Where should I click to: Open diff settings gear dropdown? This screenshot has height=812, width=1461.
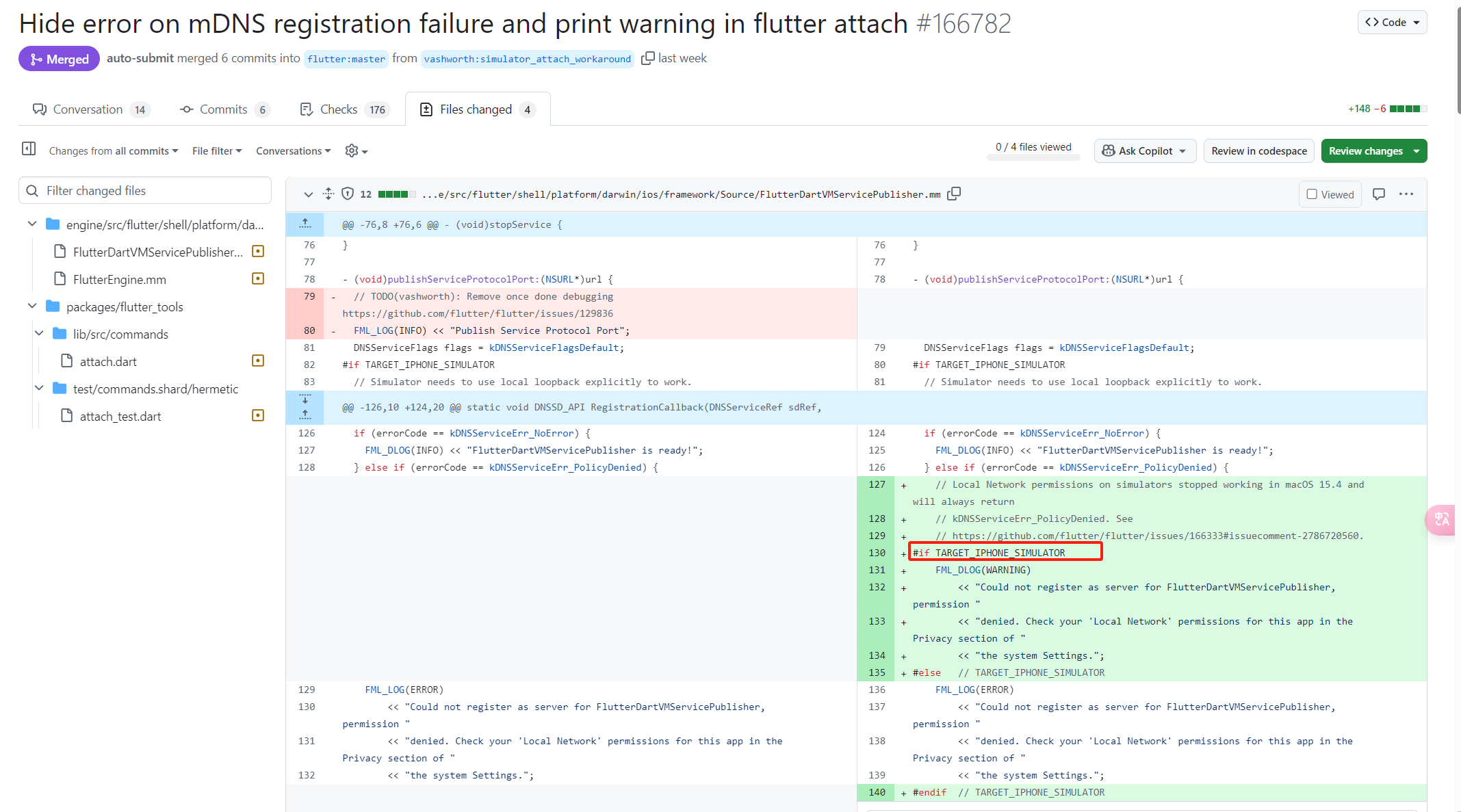click(x=356, y=151)
